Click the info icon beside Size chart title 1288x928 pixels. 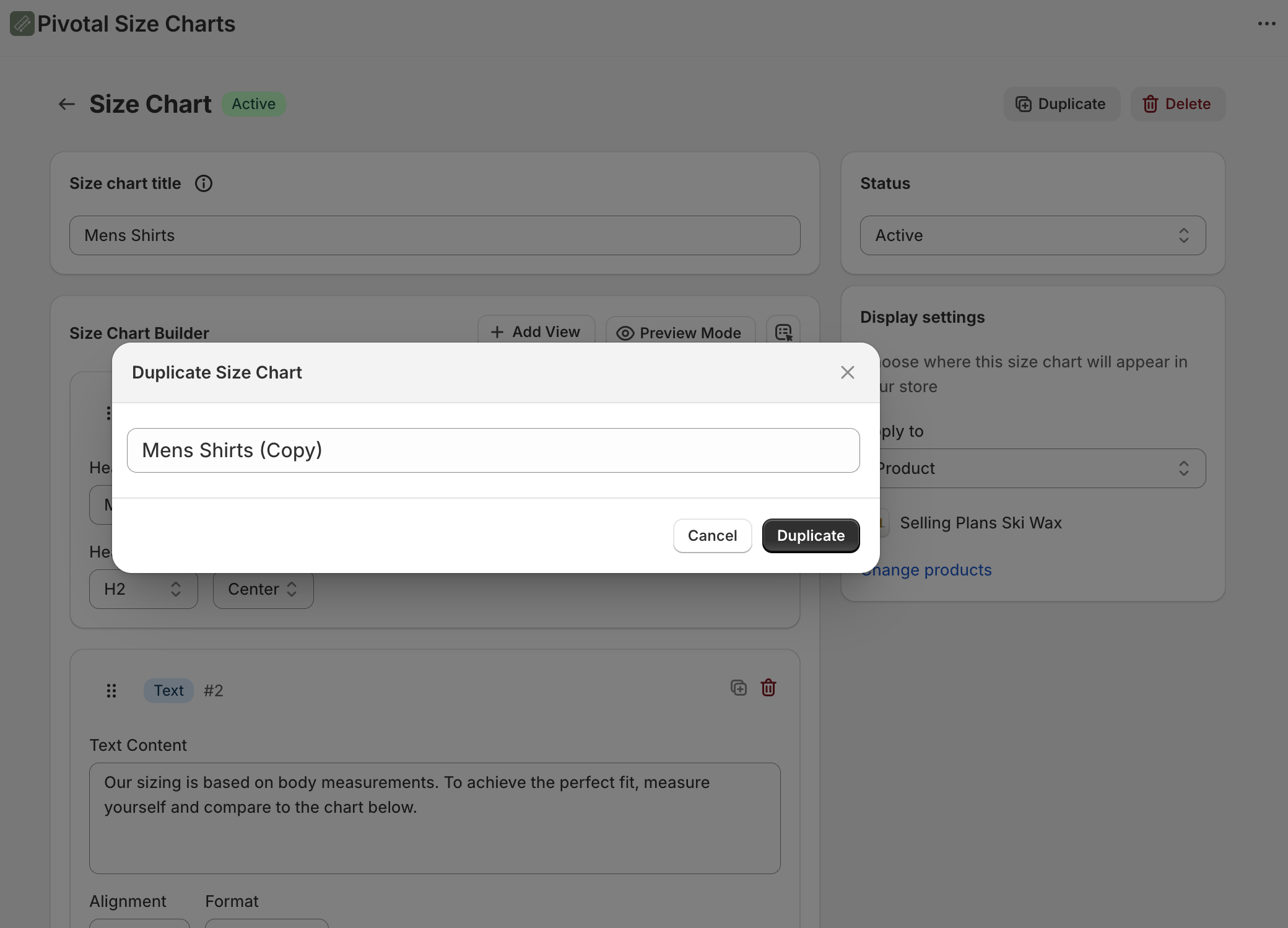point(204,183)
